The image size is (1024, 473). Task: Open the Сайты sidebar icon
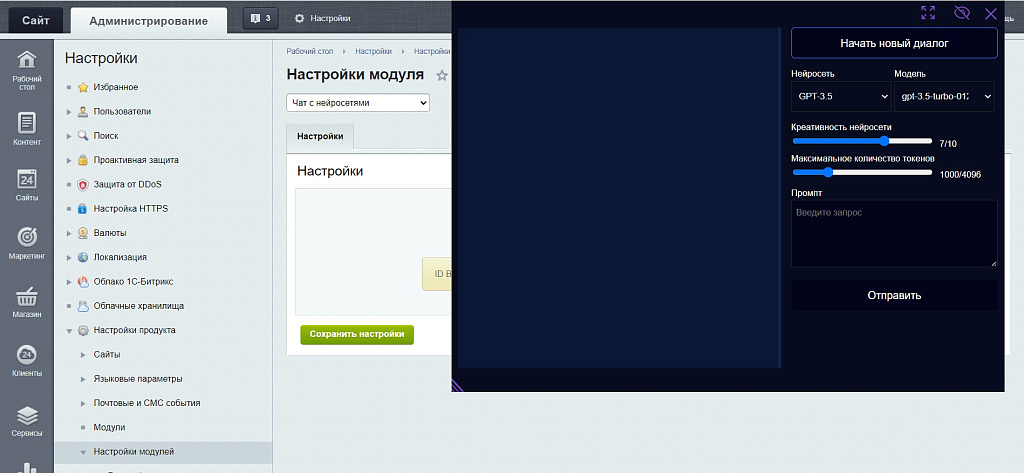click(27, 185)
